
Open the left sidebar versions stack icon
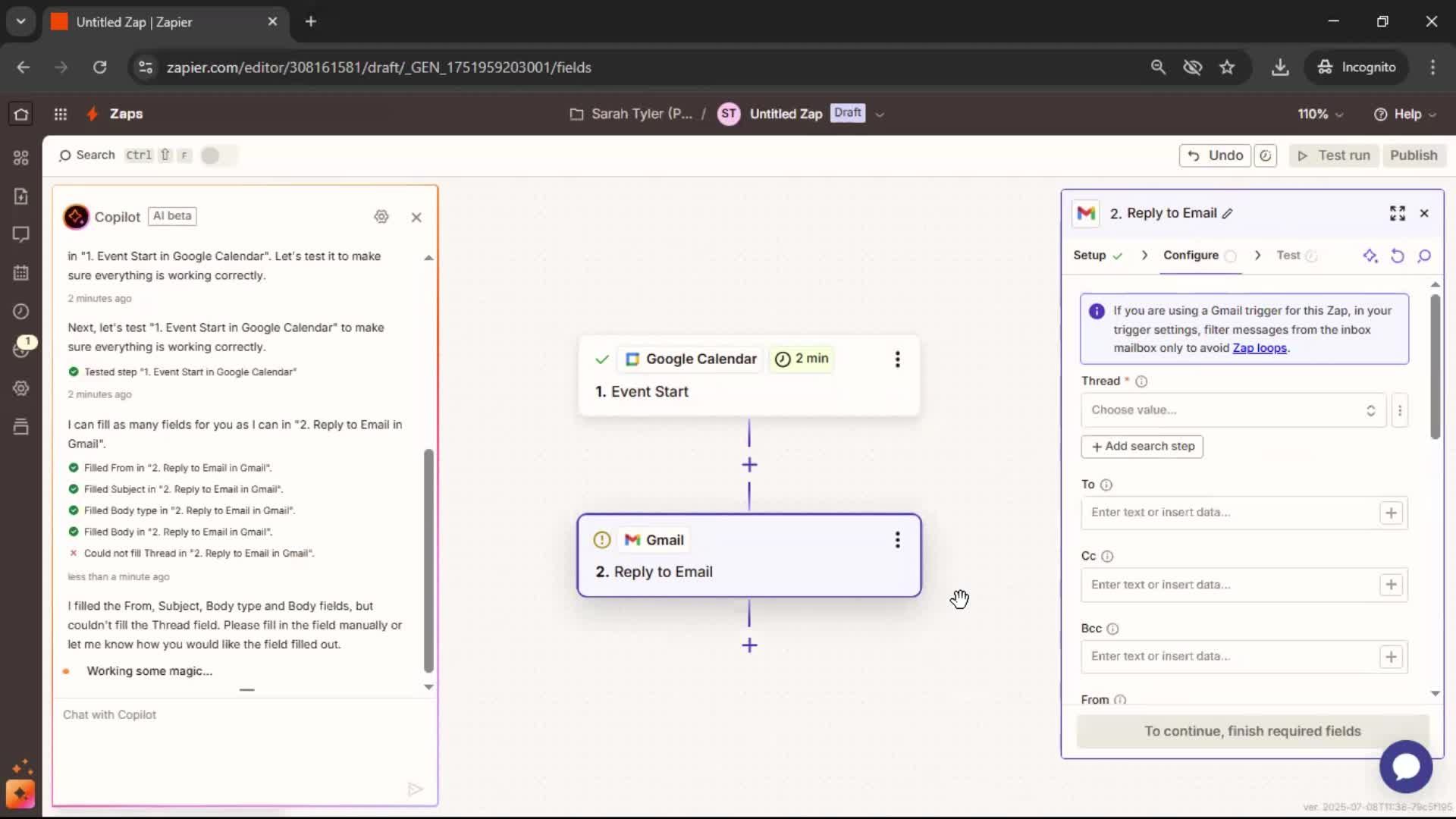point(21,426)
